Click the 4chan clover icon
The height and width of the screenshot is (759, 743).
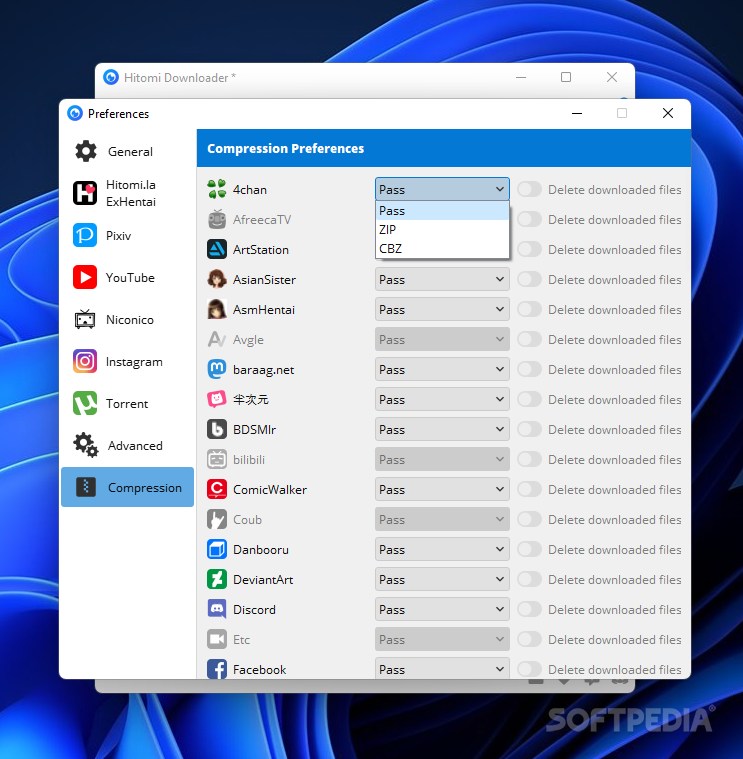[x=216, y=189]
